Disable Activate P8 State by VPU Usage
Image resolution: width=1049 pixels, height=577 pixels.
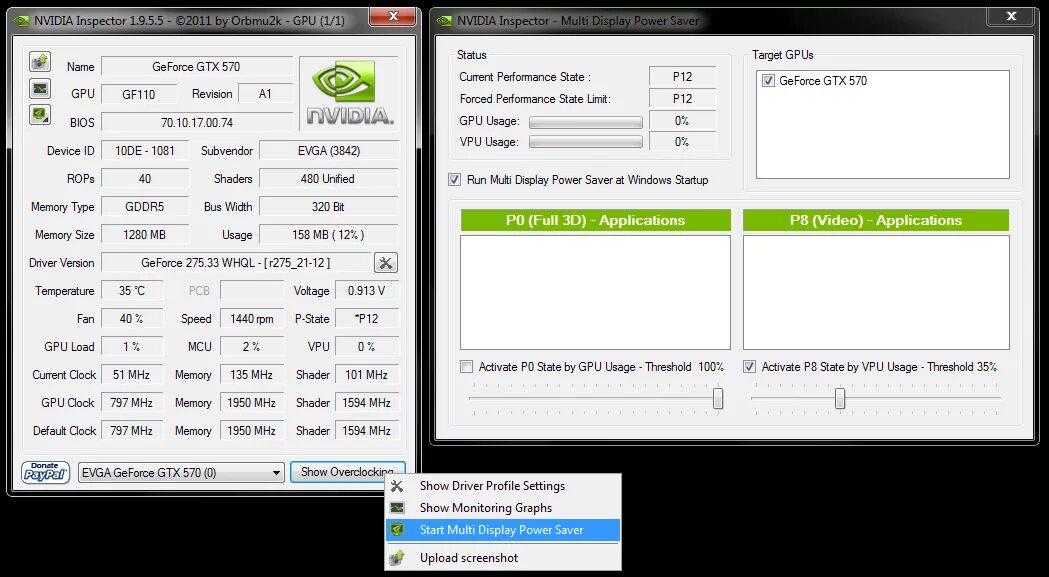click(749, 367)
